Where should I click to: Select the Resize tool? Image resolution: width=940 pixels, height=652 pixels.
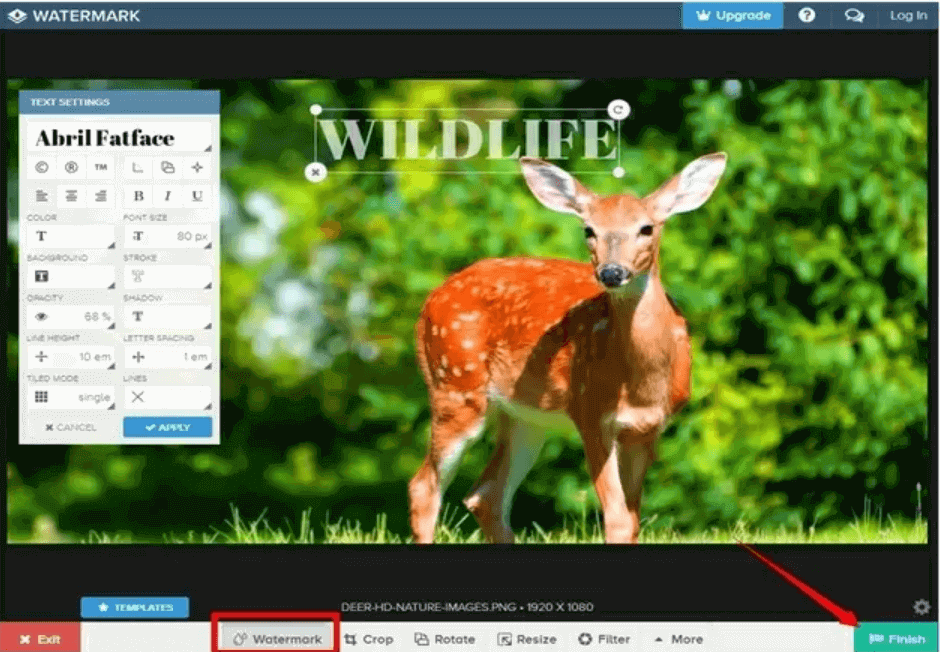pos(527,639)
